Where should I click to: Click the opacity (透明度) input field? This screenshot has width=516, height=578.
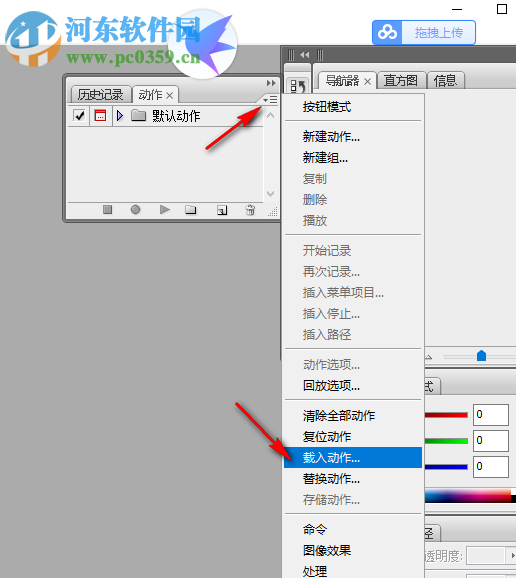click(x=485, y=556)
